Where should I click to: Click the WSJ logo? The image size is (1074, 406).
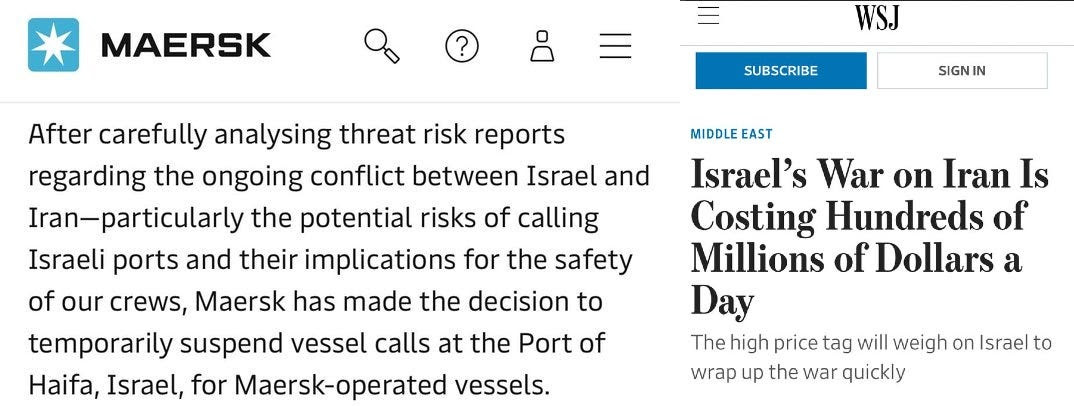877,16
